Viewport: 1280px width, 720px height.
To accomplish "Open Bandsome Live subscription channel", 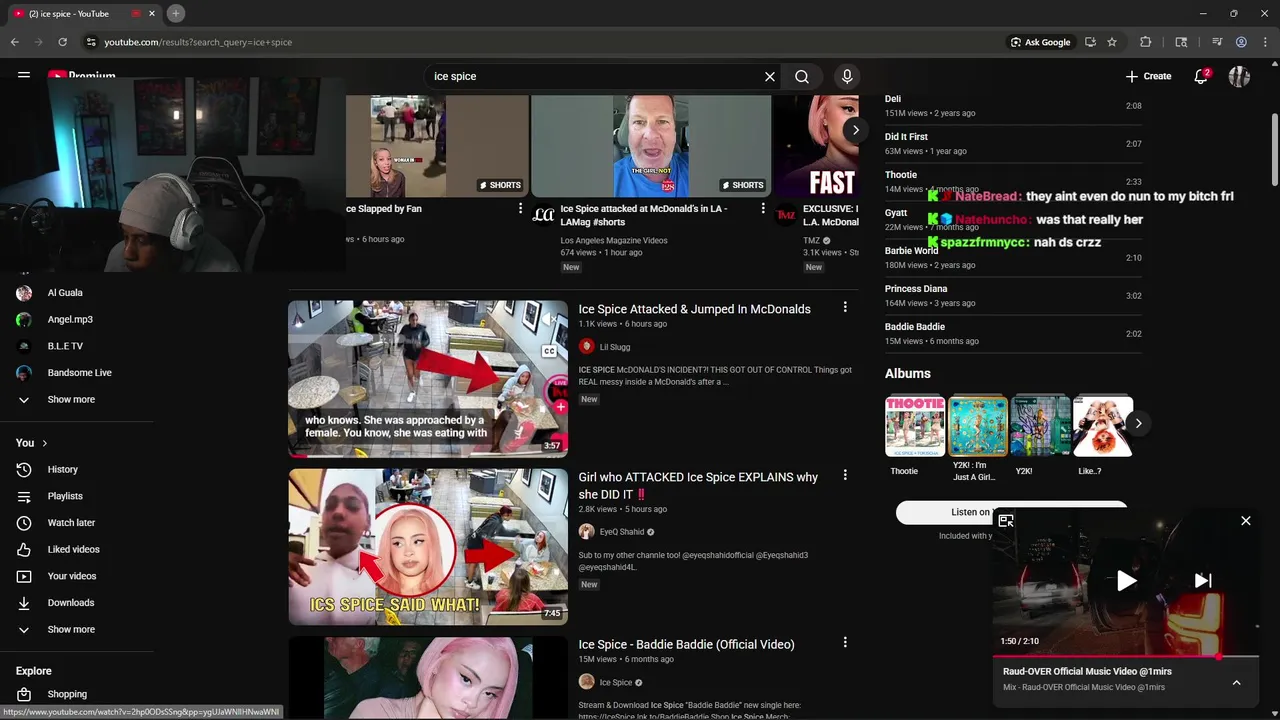I will pyautogui.click(x=79, y=373).
